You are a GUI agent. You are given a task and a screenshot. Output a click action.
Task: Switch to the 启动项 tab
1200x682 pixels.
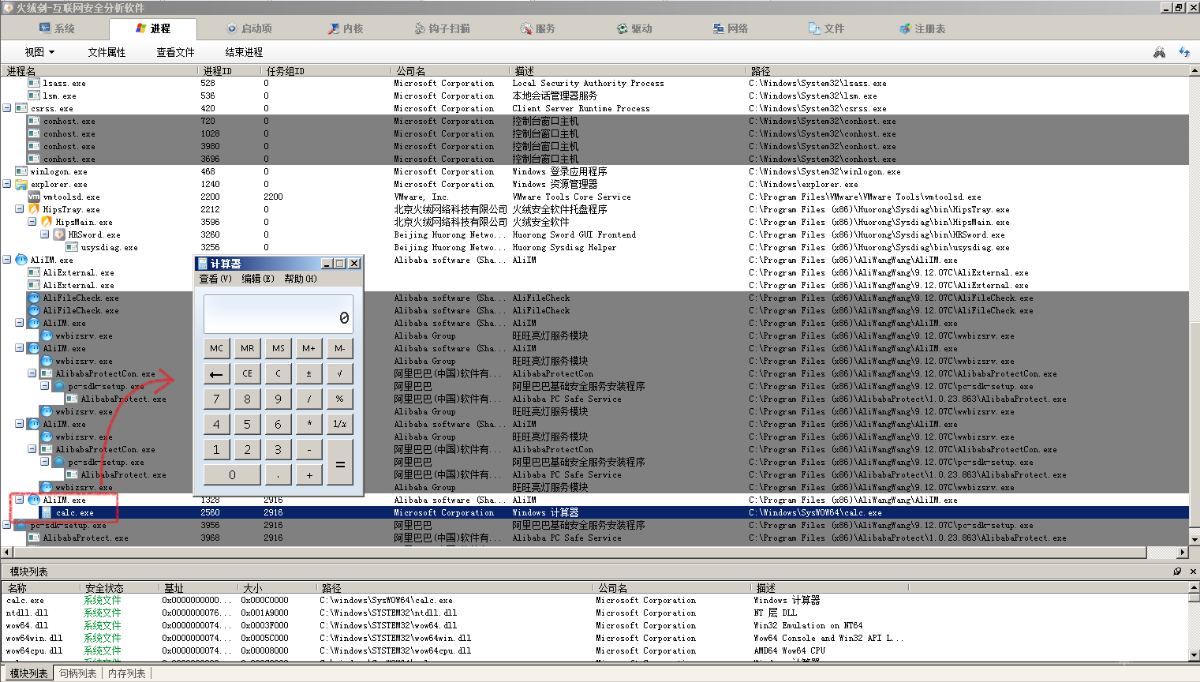click(250, 29)
